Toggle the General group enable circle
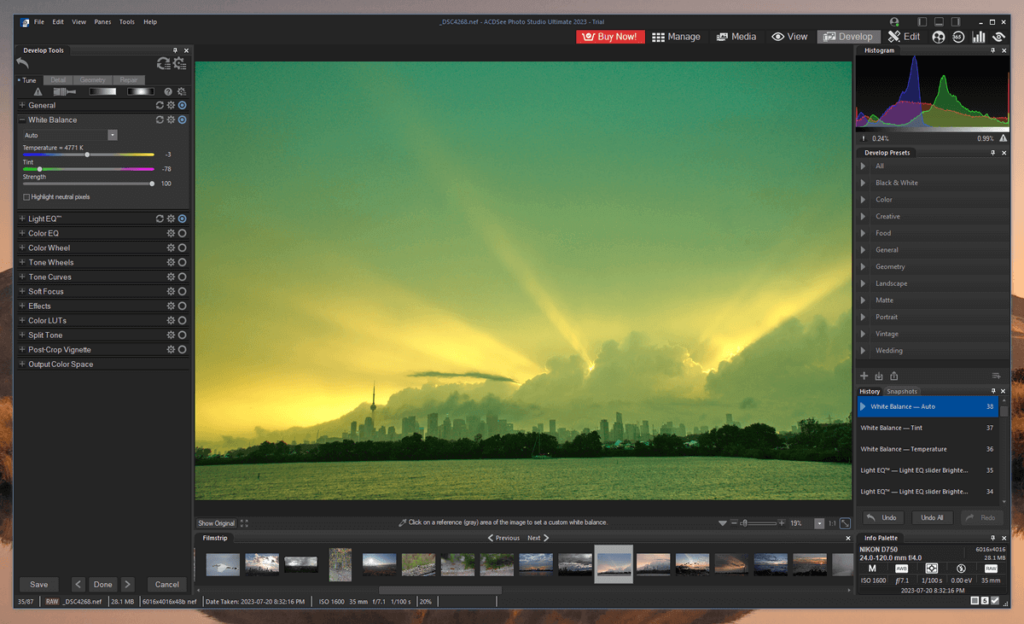Viewport: 1024px width, 624px height. [182, 105]
